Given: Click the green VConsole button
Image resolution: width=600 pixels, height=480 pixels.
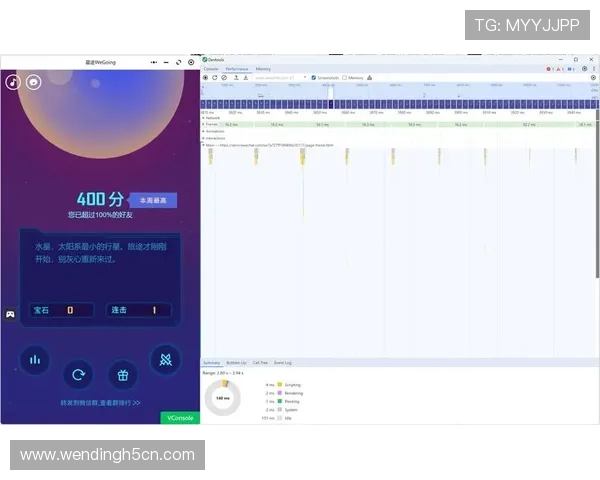Looking at the screenshot, I should [178, 417].
